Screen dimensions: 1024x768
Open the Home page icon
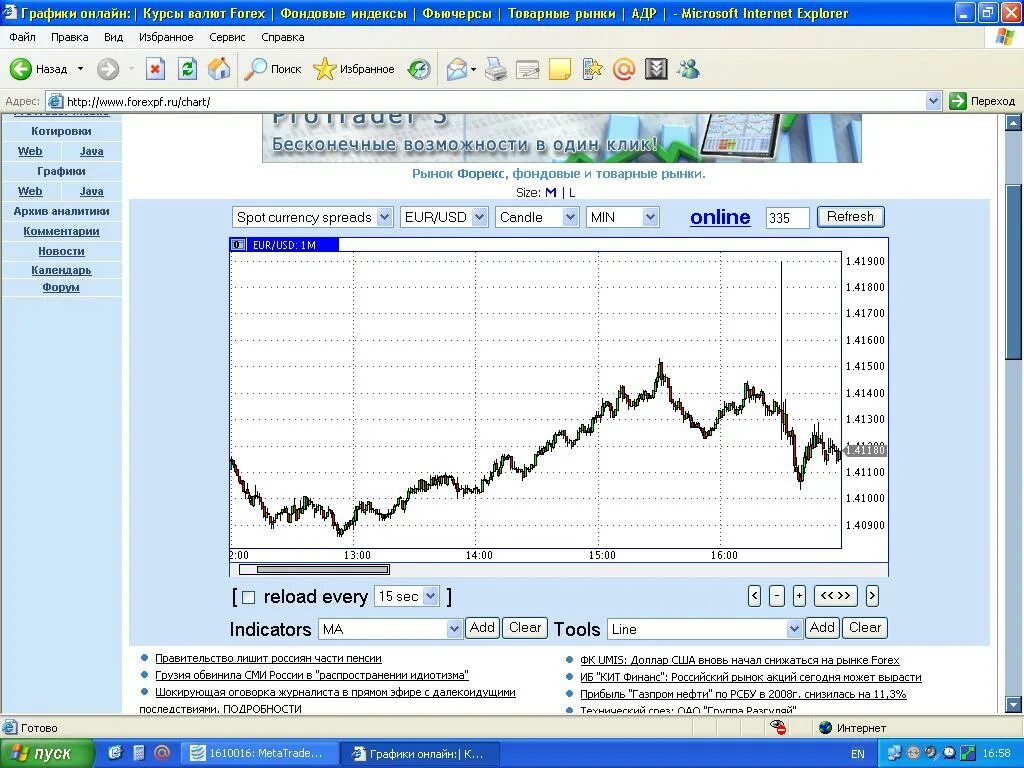tap(219, 69)
